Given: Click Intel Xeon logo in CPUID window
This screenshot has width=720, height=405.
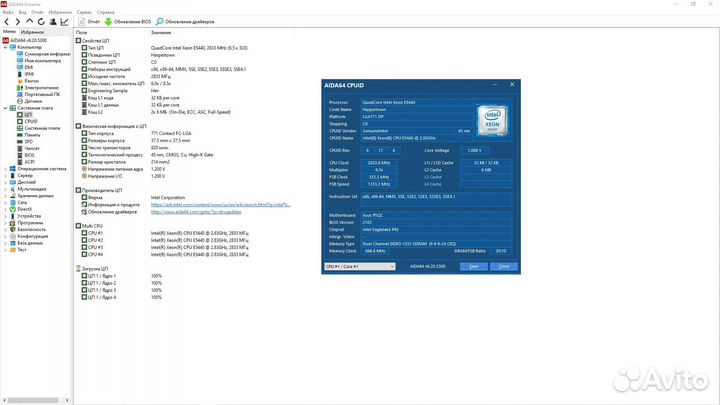Looking at the screenshot, I should pos(492,120).
